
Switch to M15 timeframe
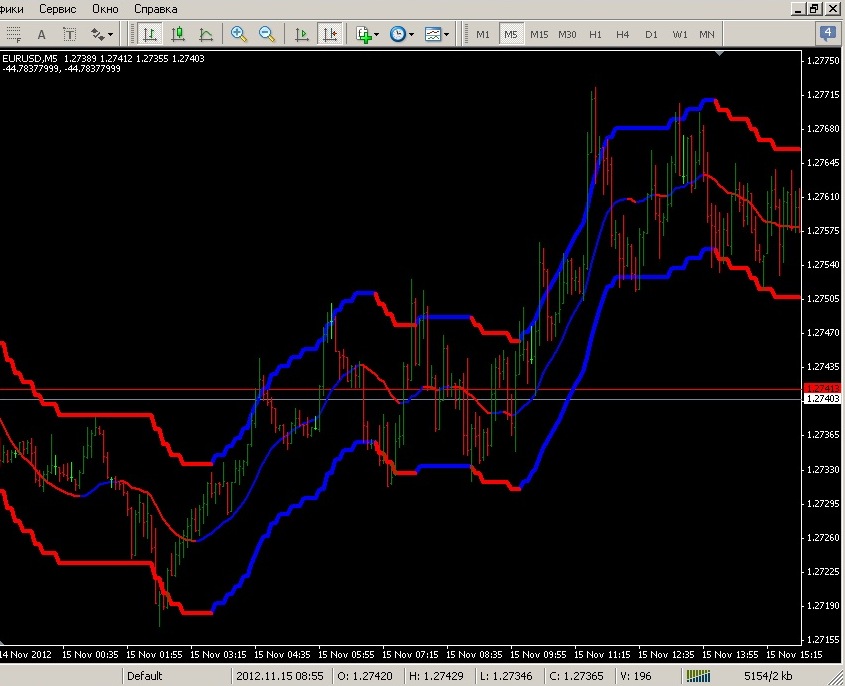click(x=539, y=34)
